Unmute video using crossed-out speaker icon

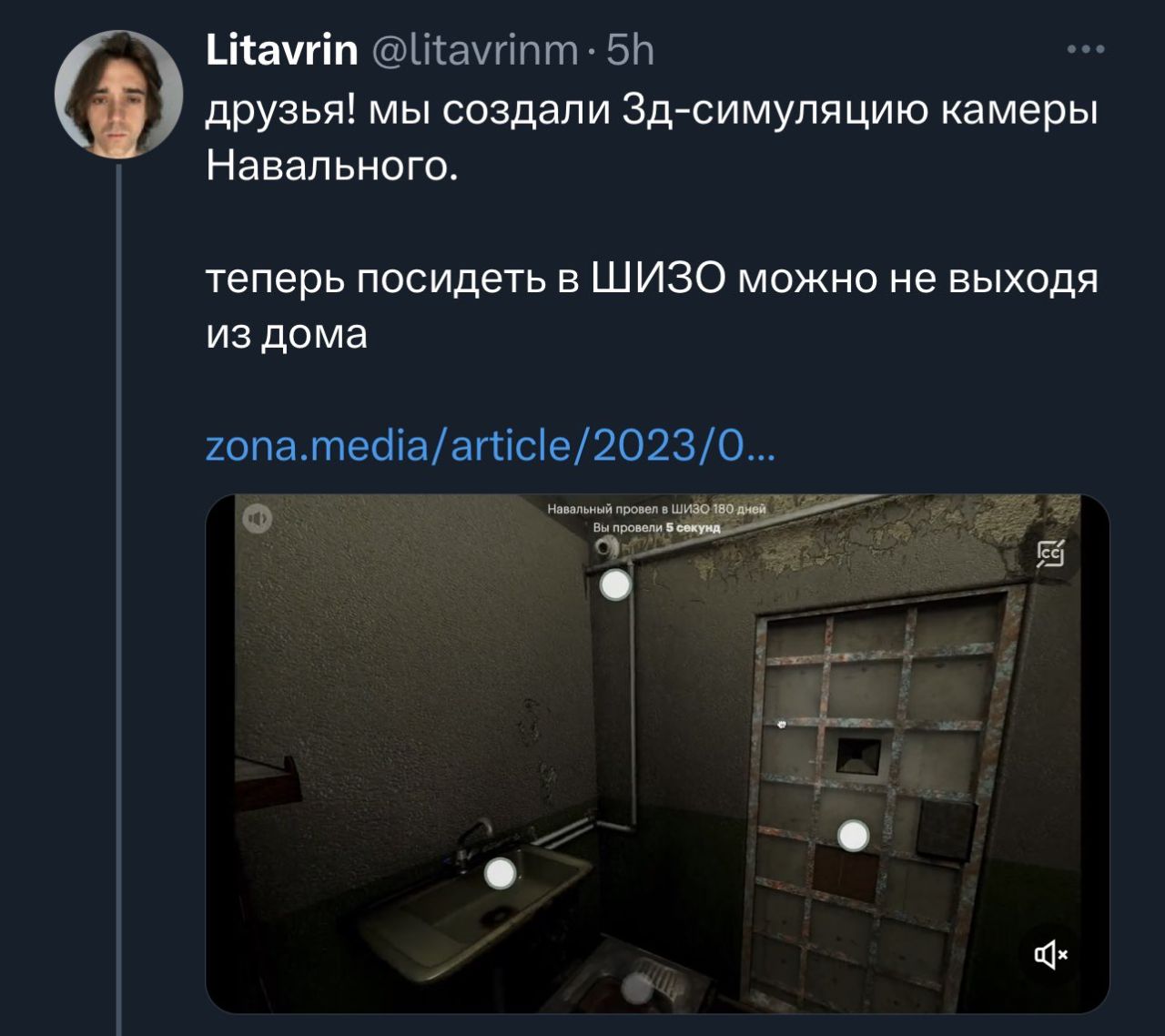(x=1051, y=955)
